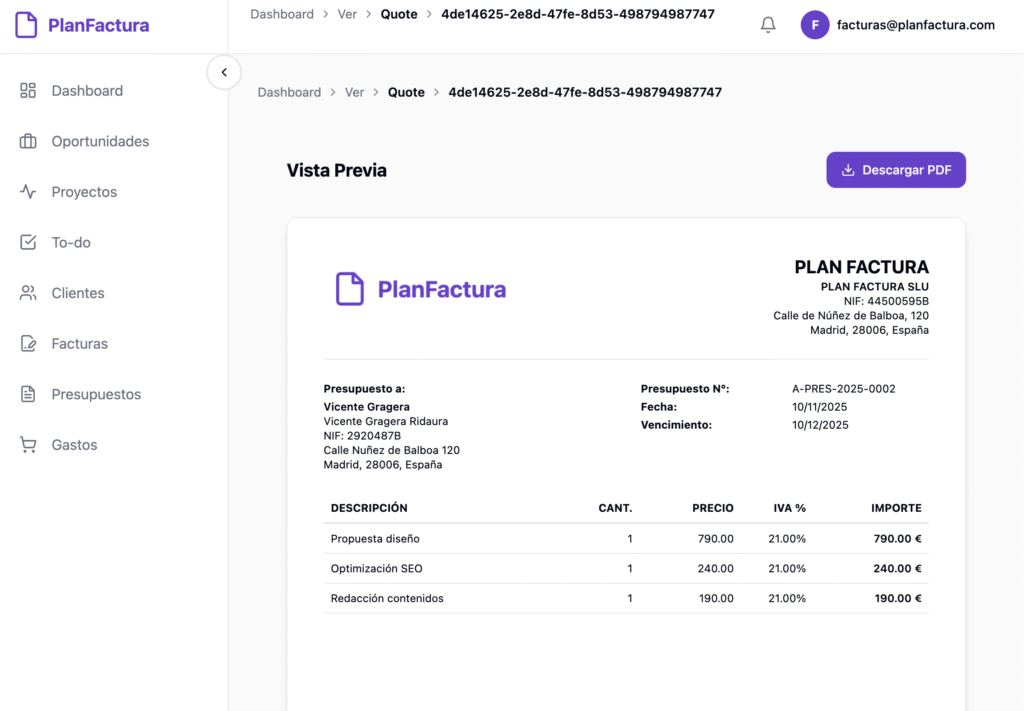Click the Gastos shopping-cart icon
1024x711 pixels.
pyautogui.click(x=28, y=444)
